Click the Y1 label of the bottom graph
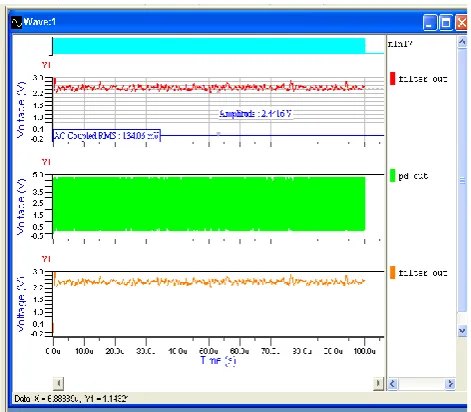 46,259
